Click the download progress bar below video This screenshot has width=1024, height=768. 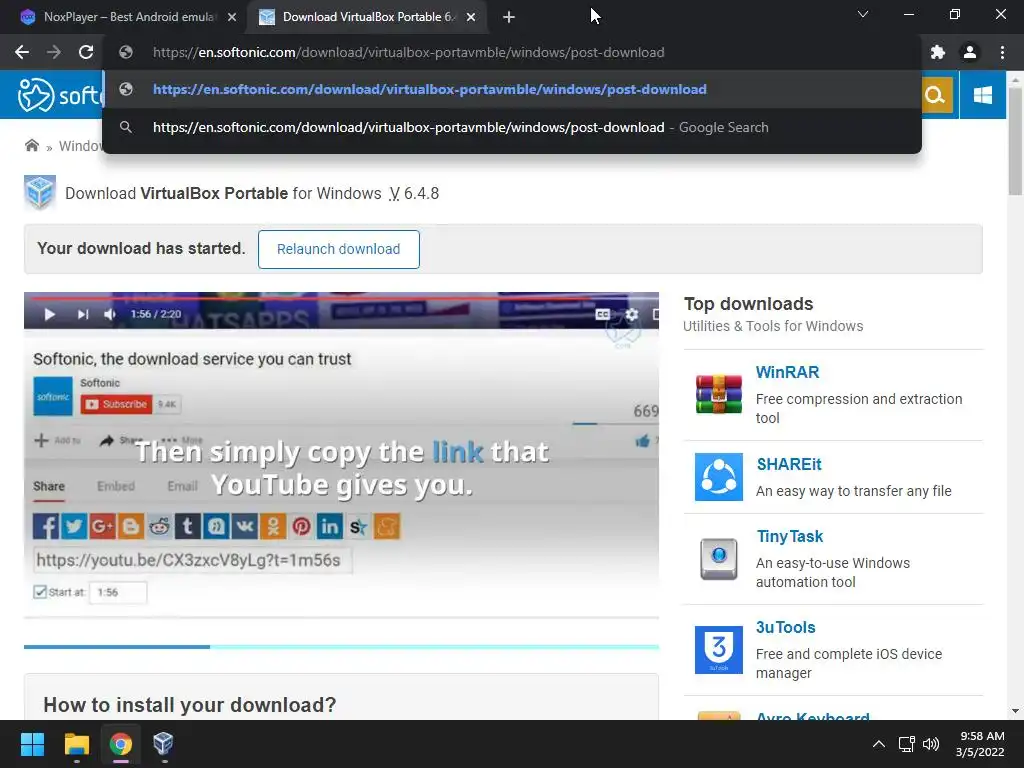[341, 647]
